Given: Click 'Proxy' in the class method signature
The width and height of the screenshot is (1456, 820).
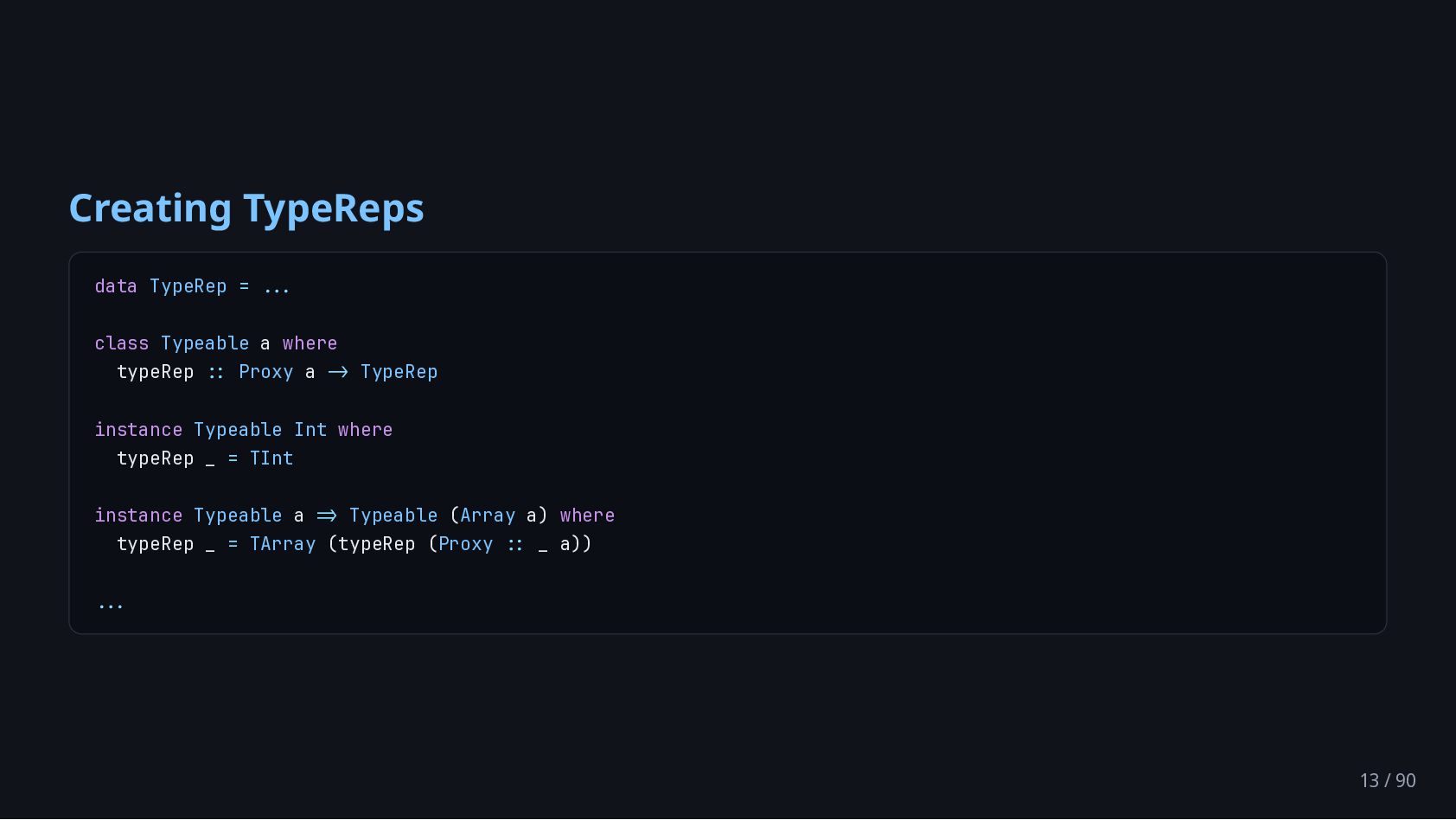Looking at the screenshot, I should tap(266, 372).
